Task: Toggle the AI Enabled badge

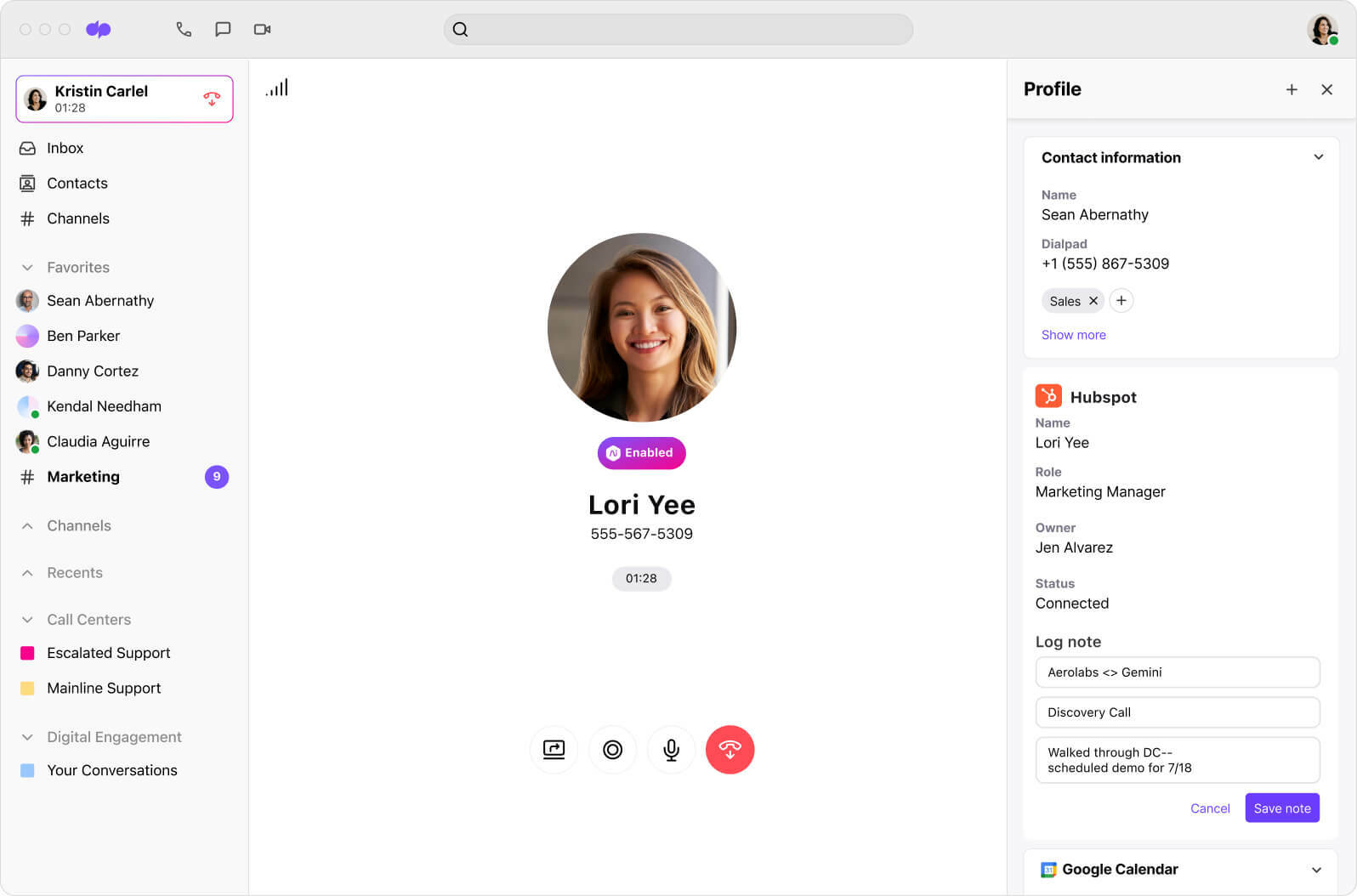Action: coord(642,453)
